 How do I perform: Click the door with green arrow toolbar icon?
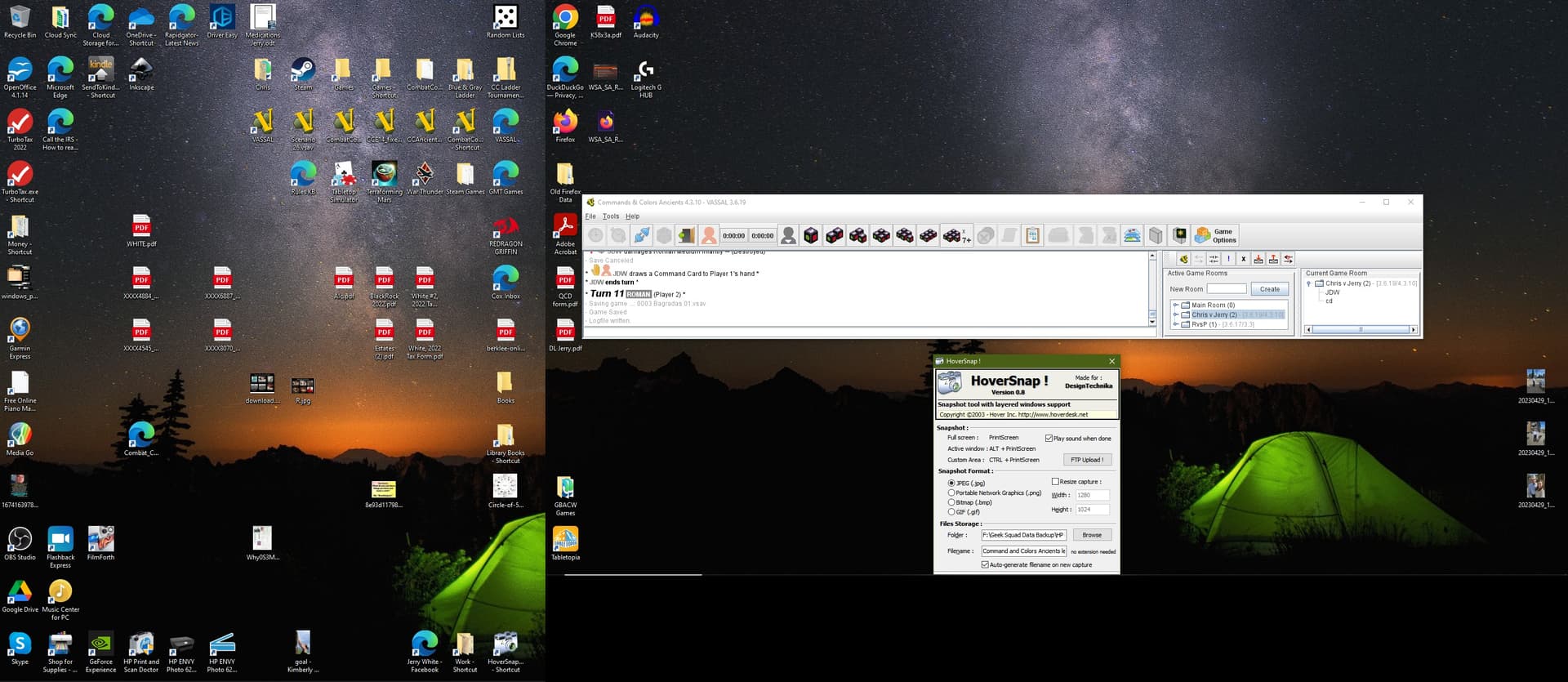(x=686, y=236)
